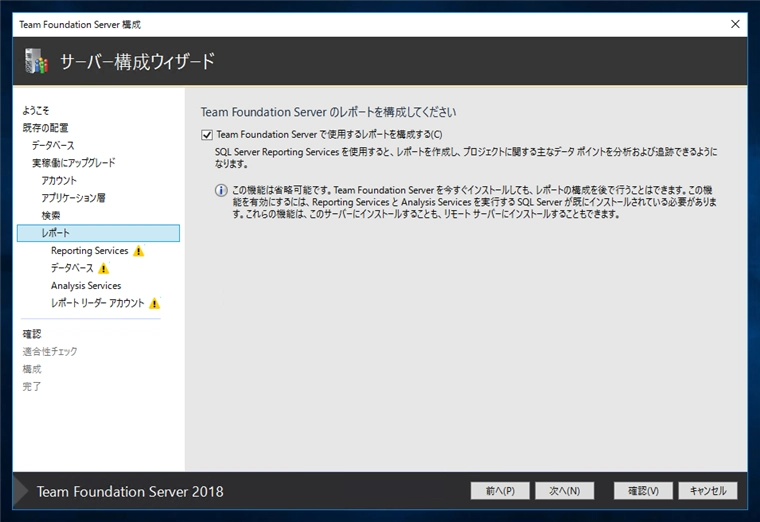Click the 適合性チェック step

tap(50, 351)
